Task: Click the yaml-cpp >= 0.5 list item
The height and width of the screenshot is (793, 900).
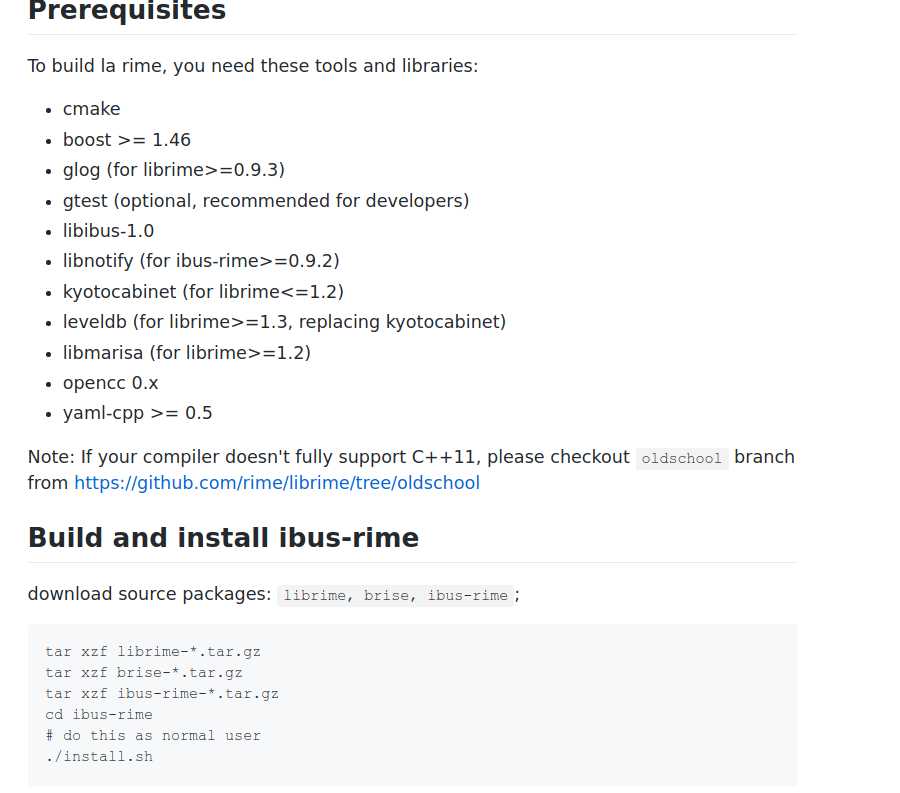Action: [138, 413]
